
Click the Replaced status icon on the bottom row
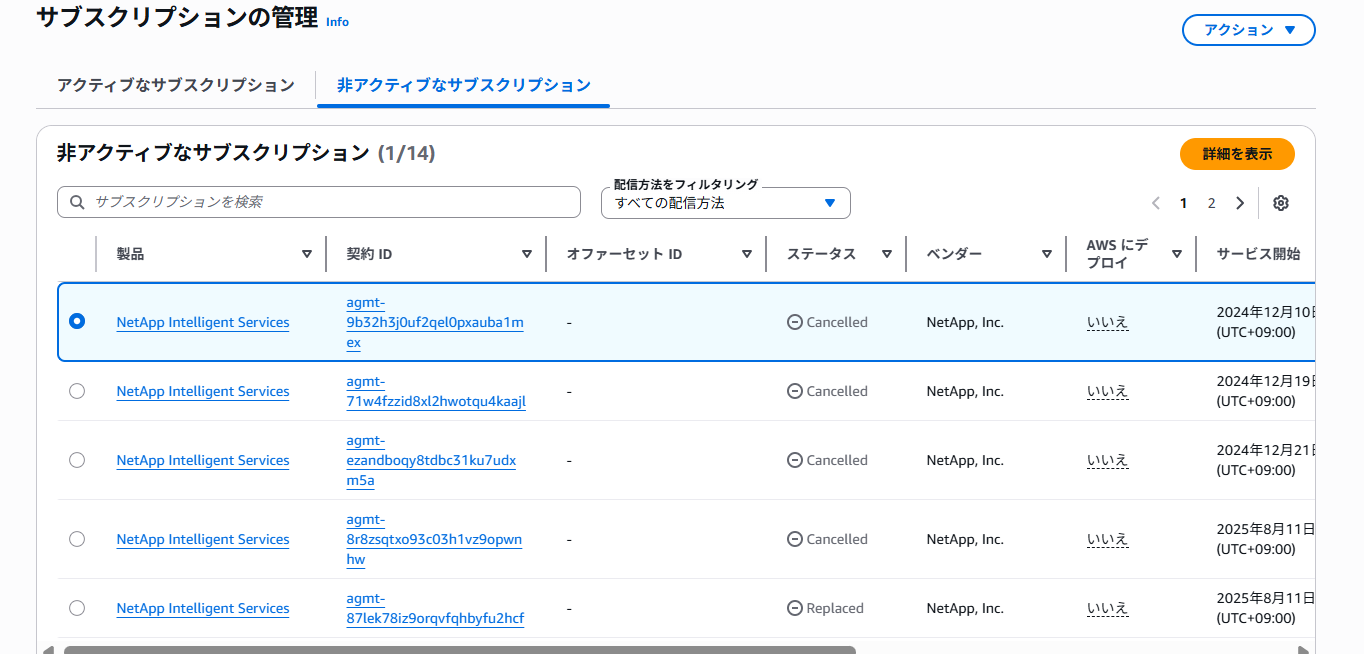point(794,608)
